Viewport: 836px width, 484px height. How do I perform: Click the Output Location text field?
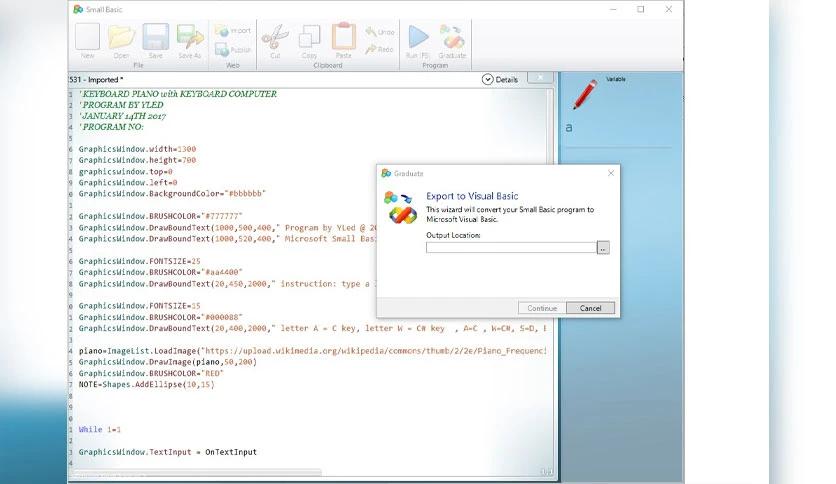(x=511, y=247)
